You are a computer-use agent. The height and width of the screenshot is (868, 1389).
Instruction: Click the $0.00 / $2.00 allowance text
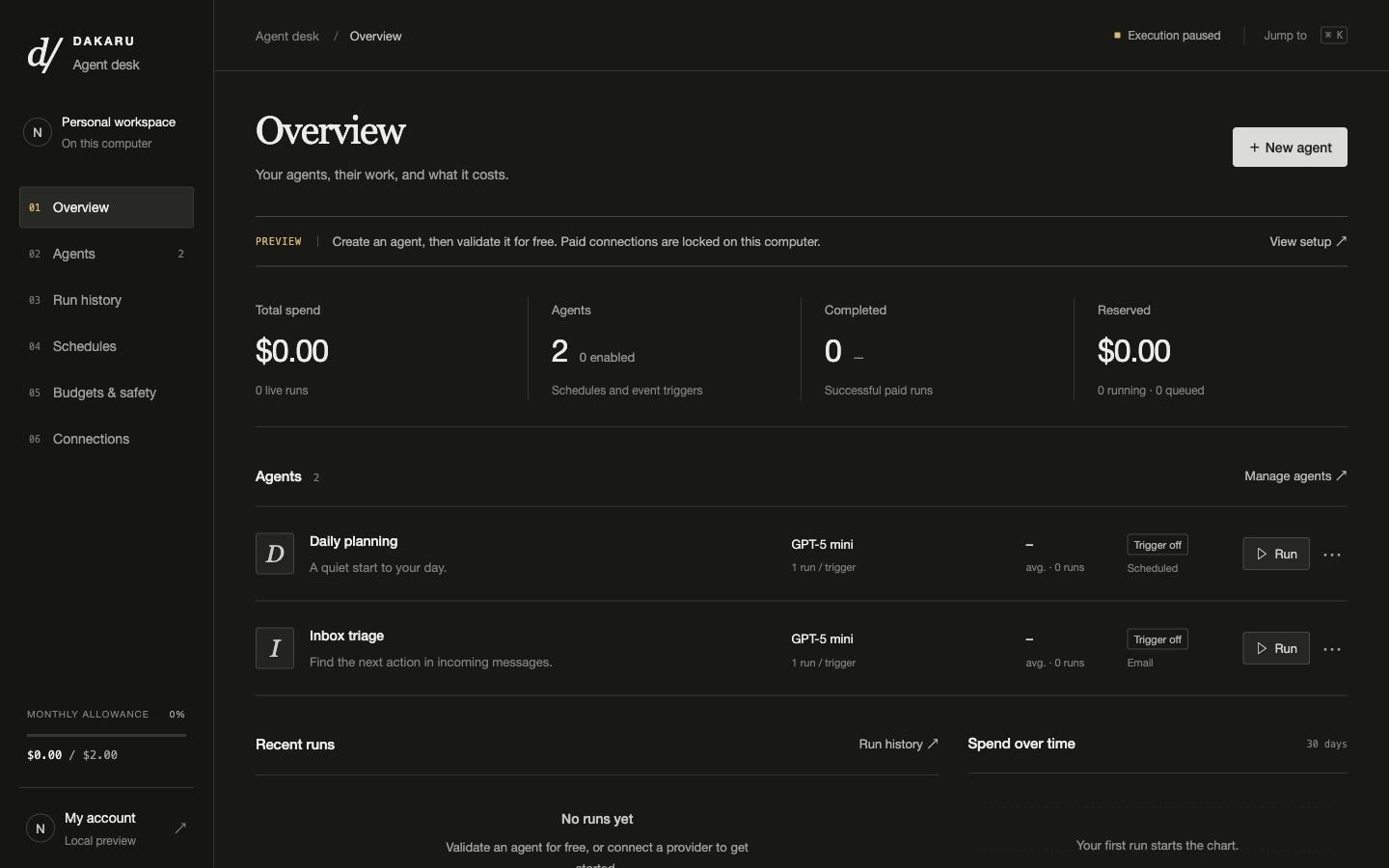click(72, 755)
